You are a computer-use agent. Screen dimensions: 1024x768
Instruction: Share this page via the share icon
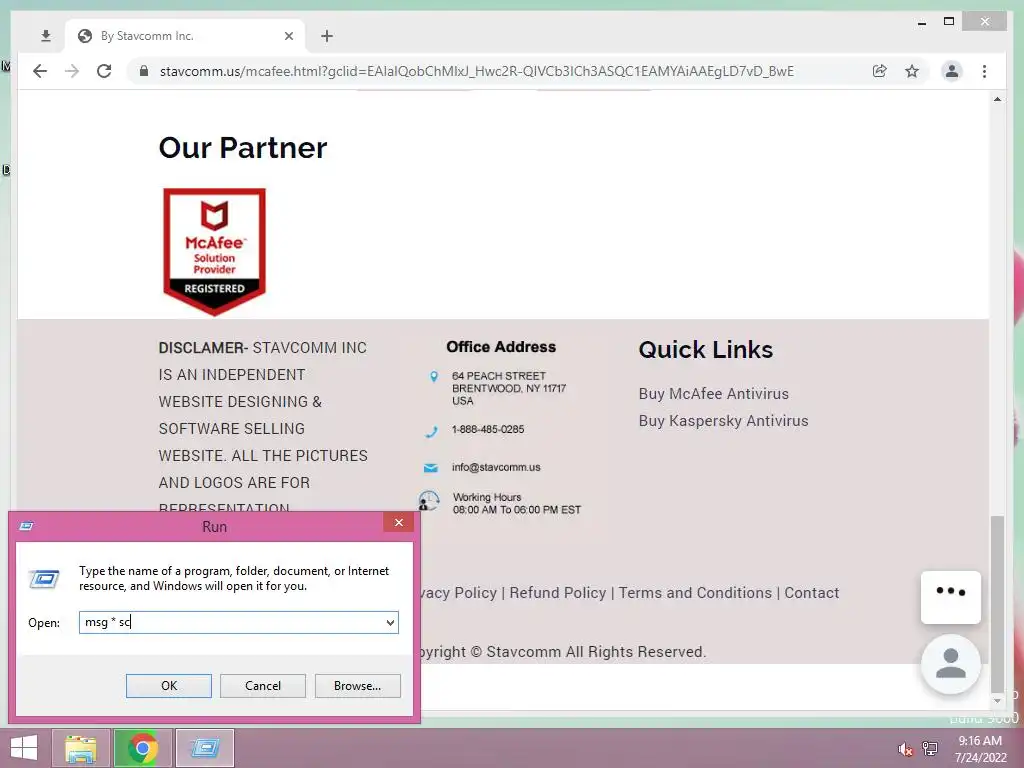[880, 71]
